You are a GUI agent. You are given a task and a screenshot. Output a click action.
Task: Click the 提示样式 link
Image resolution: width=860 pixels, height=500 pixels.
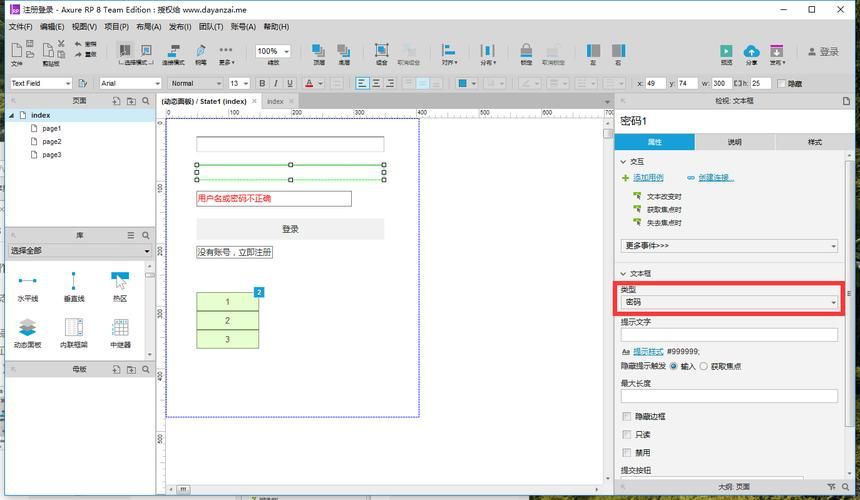[x=648, y=351]
